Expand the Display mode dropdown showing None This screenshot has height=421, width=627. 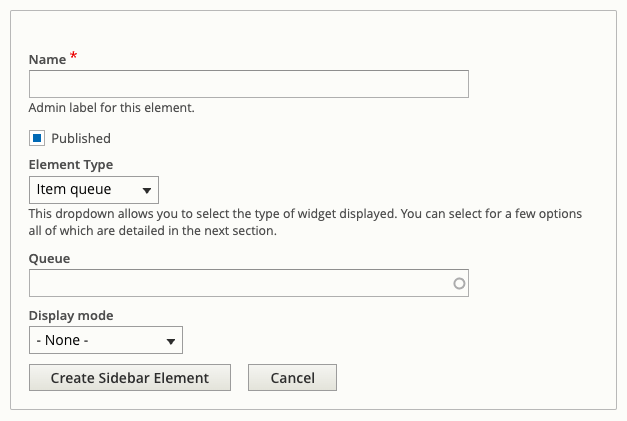coord(106,340)
